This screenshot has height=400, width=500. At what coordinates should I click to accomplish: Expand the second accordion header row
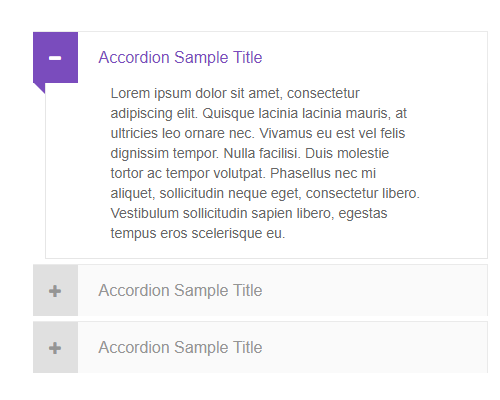pos(260,290)
